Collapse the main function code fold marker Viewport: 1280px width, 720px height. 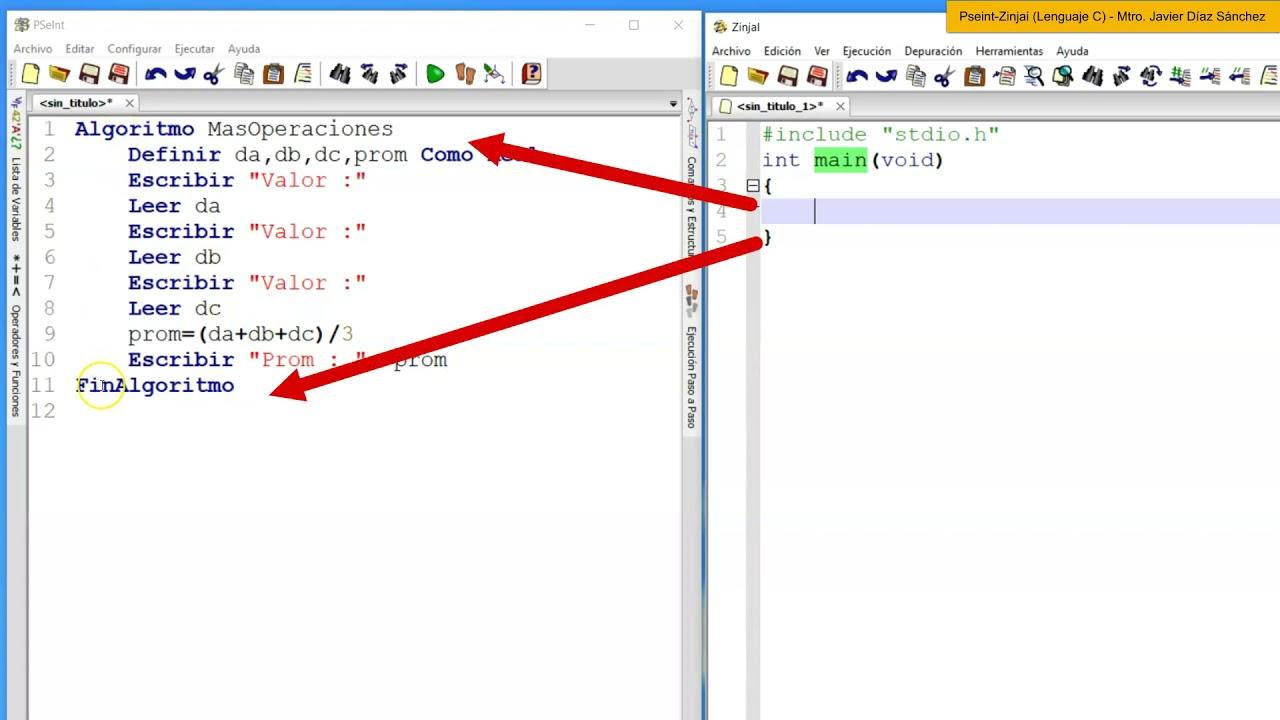(753, 186)
